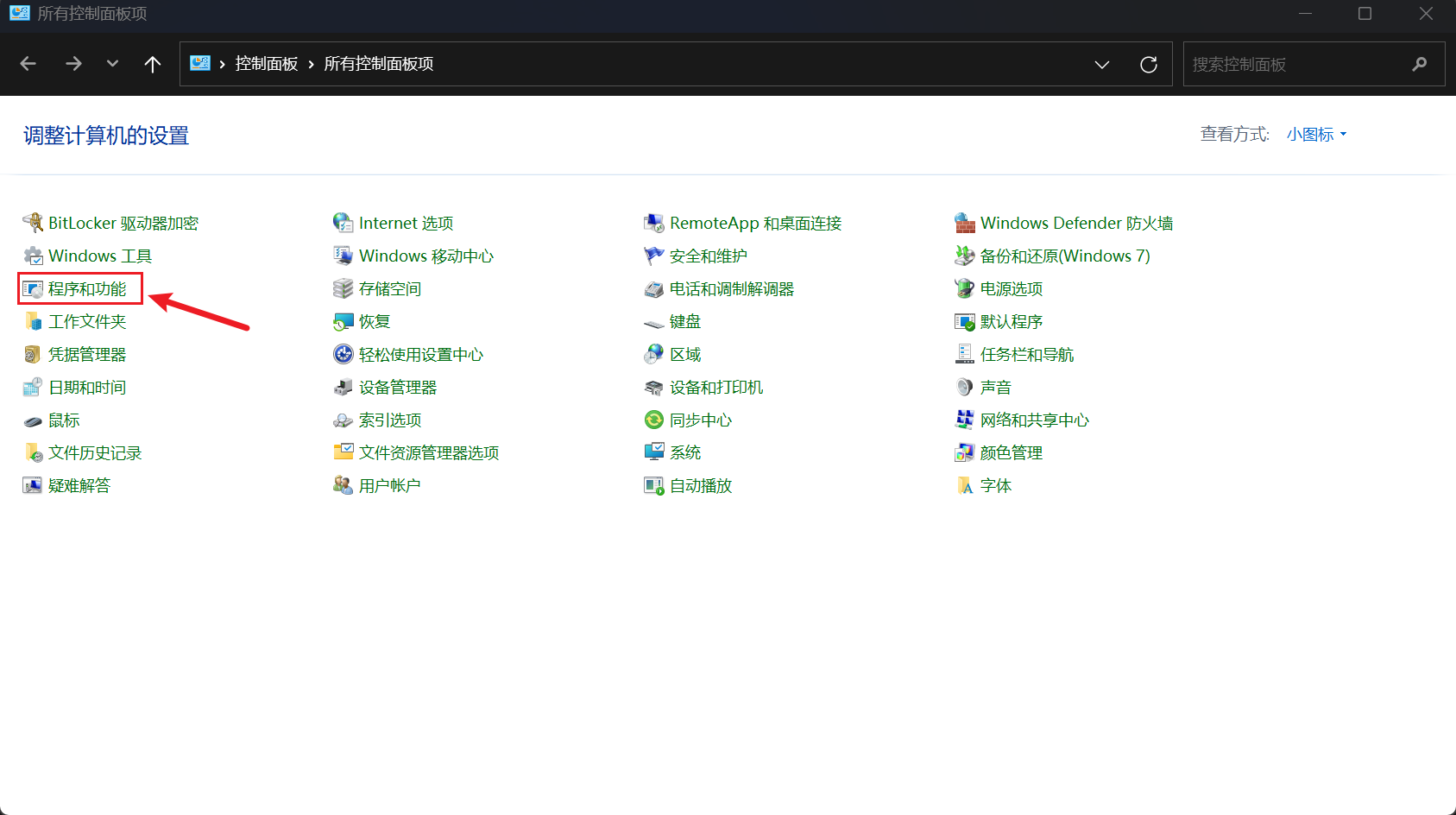This screenshot has height=815, width=1456.
Task: Select 所有控制面板项 in the breadcrumb path
Action: click(x=379, y=64)
